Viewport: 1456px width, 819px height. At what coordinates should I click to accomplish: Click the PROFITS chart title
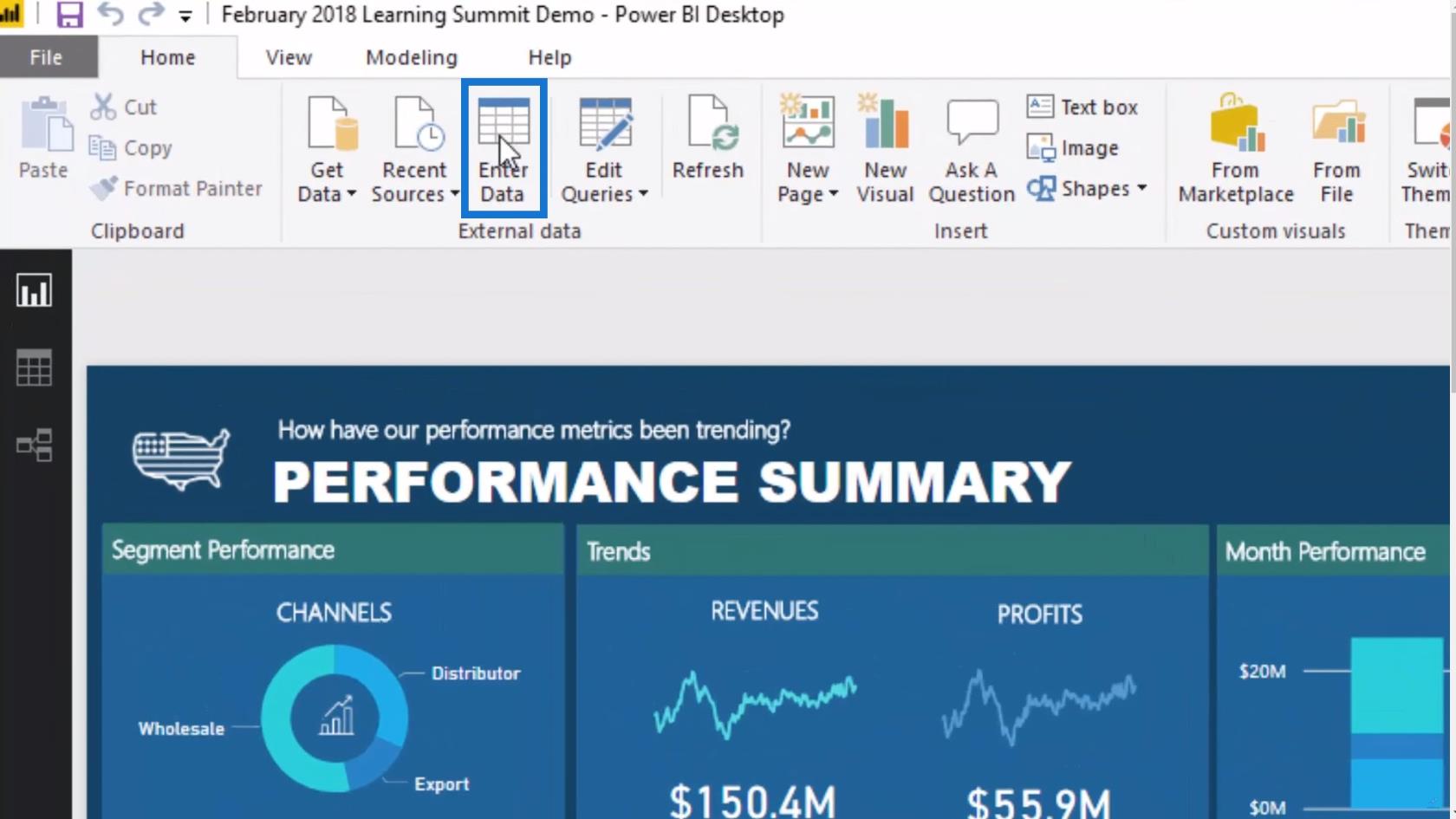pos(1040,614)
